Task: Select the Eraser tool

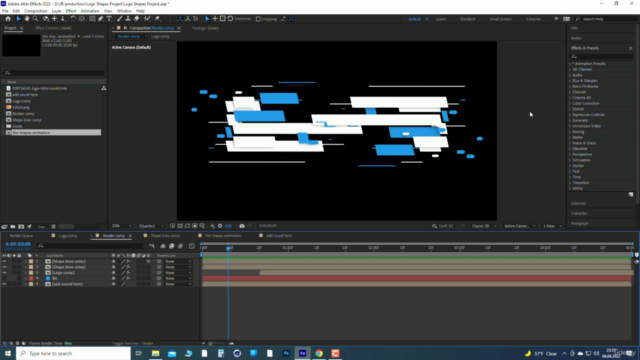Action: (x=136, y=19)
